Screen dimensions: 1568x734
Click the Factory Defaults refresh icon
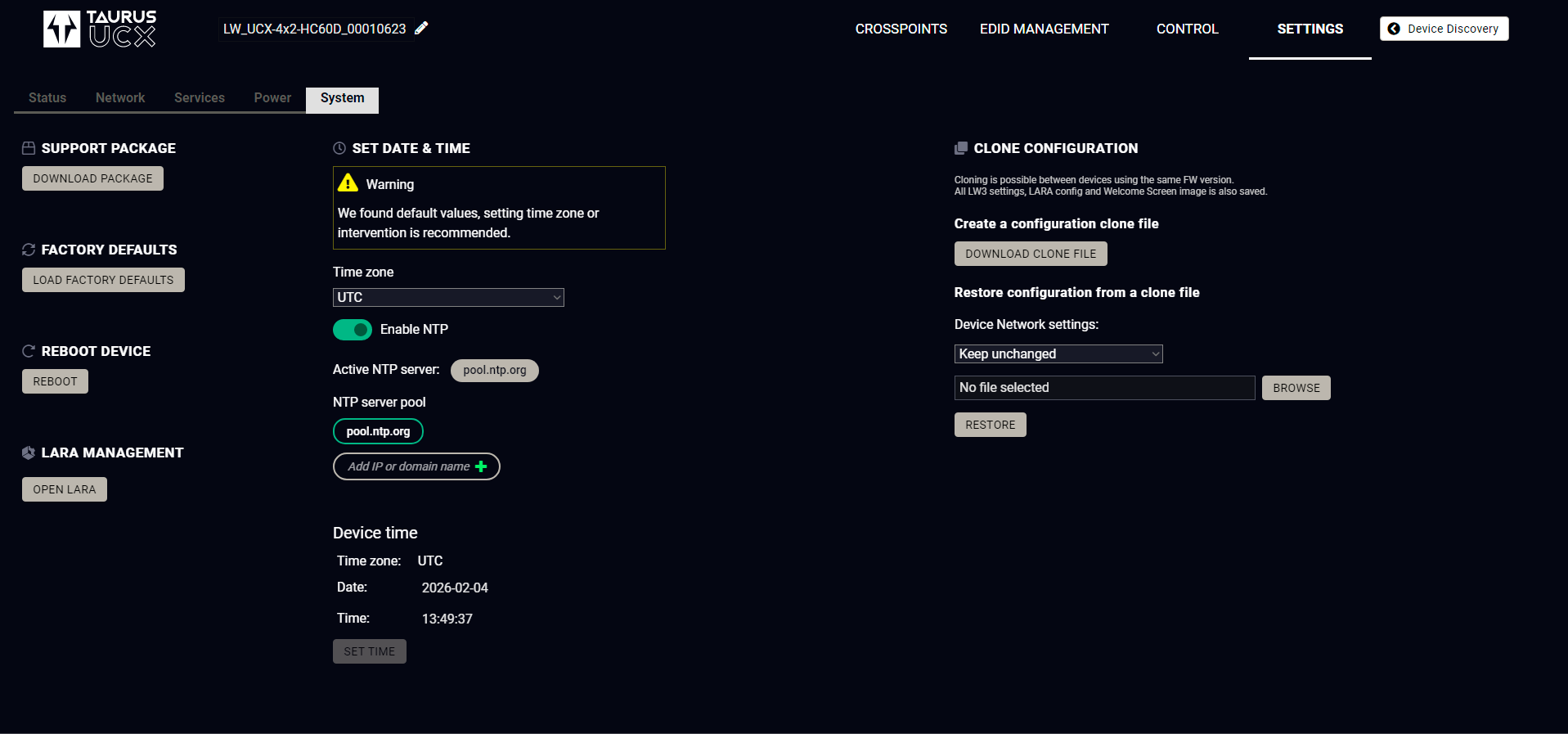point(29,250)
